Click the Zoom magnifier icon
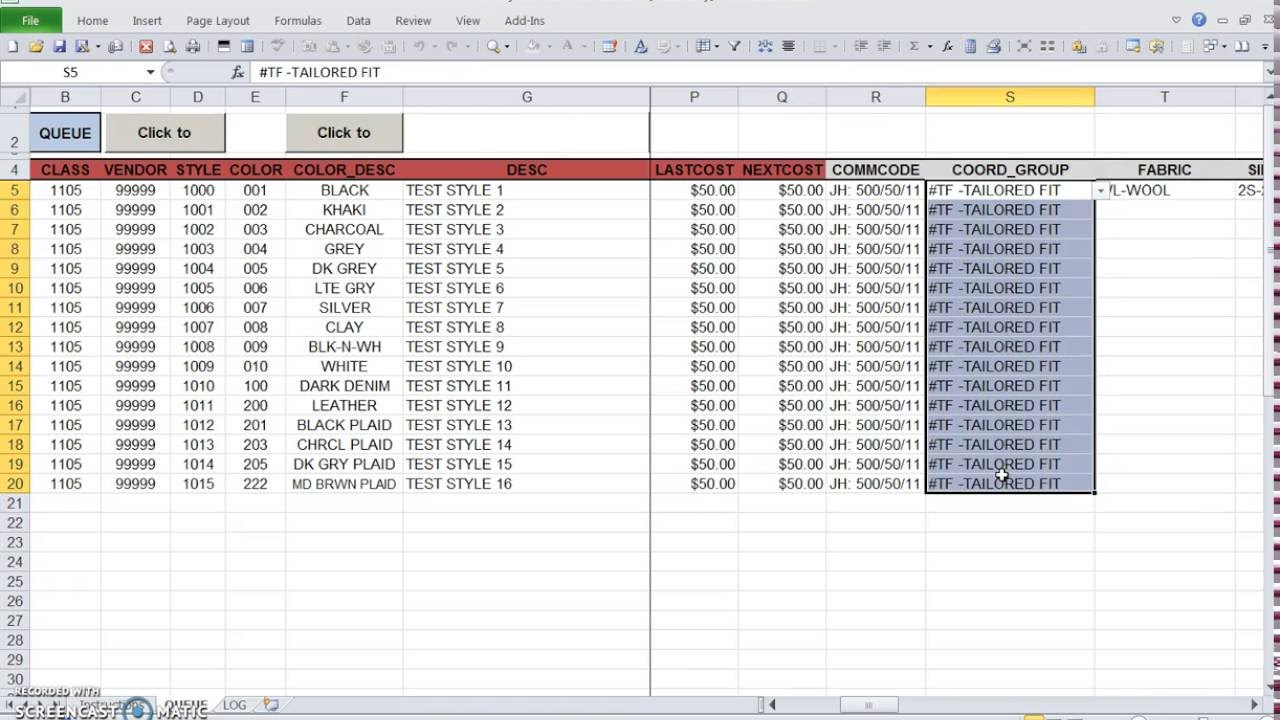The width and height of the screenshot is (1280, 720). (x=493, y=46)
